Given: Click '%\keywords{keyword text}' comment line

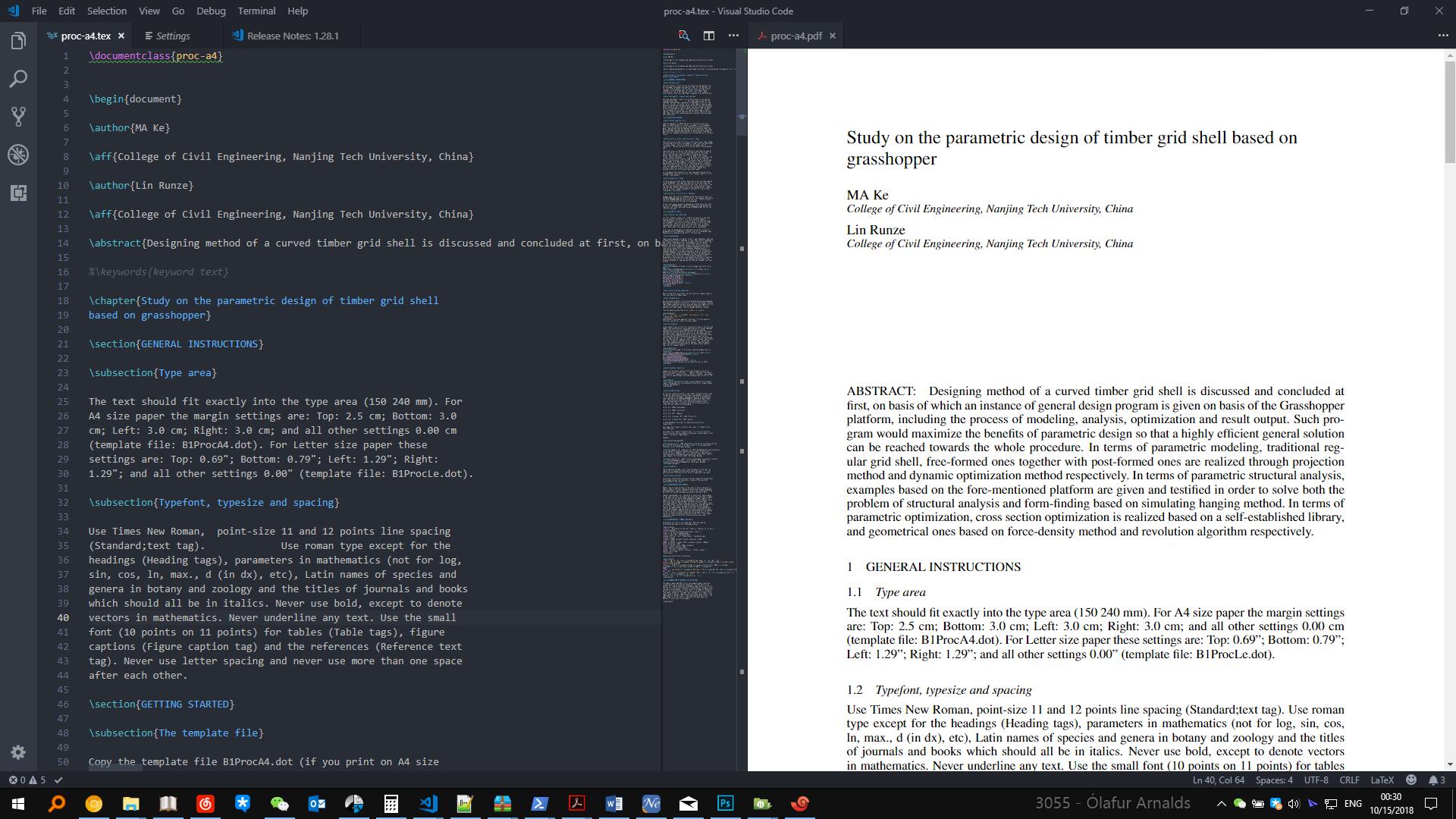Looking at the screenshot, I should pyautogui.click(x=158, y=271).
